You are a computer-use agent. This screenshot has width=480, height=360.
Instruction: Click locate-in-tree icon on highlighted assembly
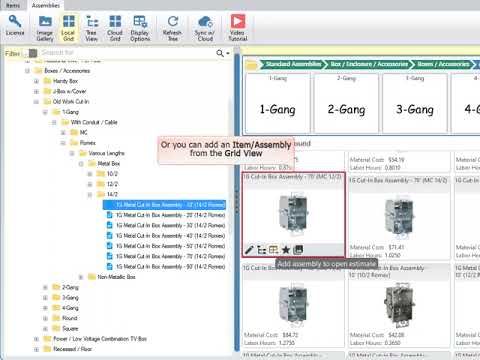tap(262, 250)
